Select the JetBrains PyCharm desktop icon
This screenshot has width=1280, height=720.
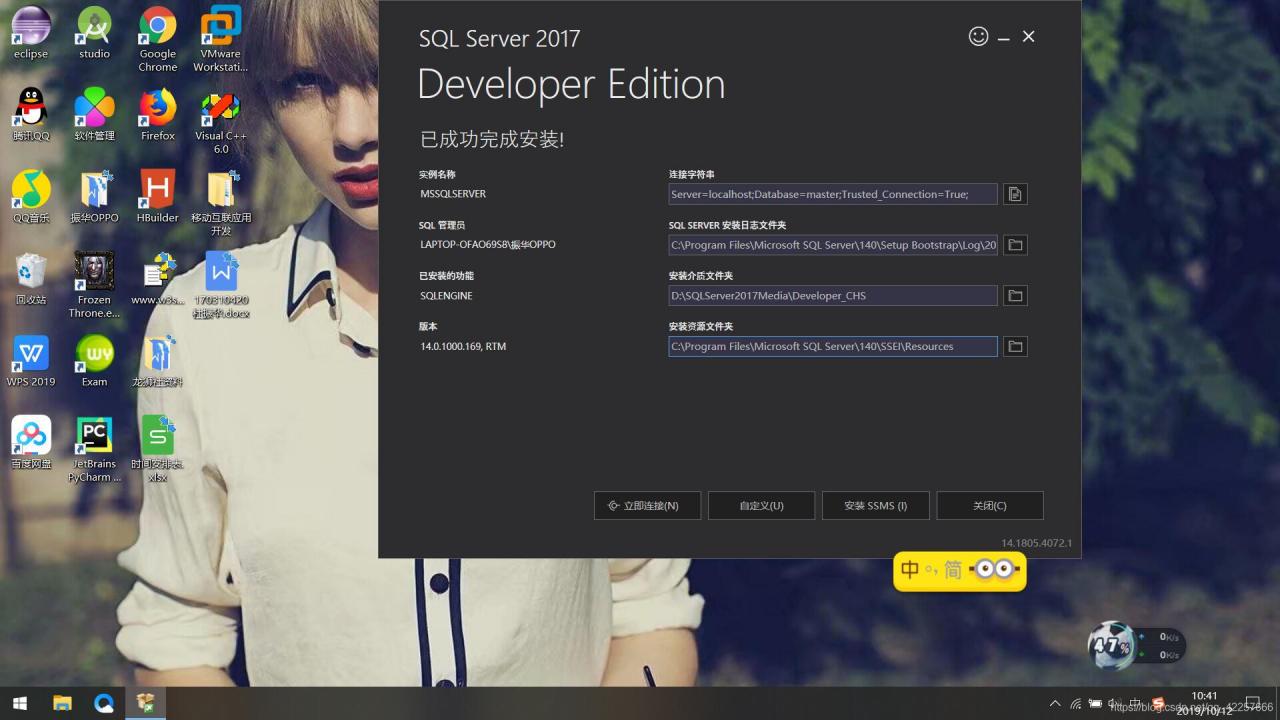(94, 449)
